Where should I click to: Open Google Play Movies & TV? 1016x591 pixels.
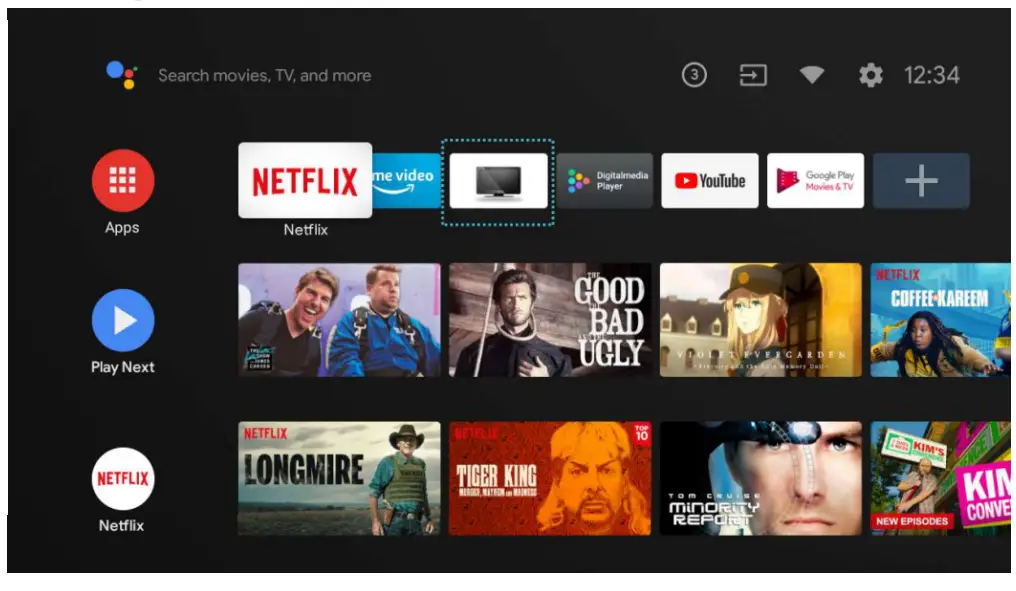816,181
